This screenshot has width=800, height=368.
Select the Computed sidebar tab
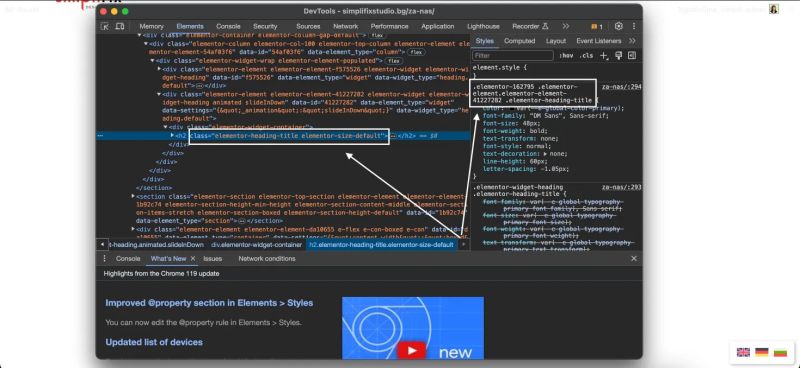pos(519,41)
